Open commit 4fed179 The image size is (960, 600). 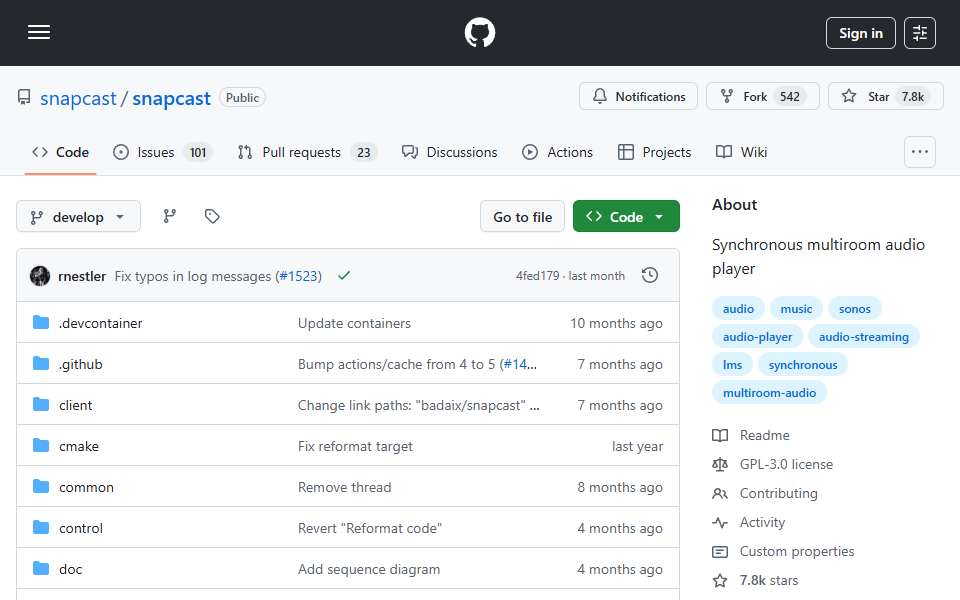(538, 276)
